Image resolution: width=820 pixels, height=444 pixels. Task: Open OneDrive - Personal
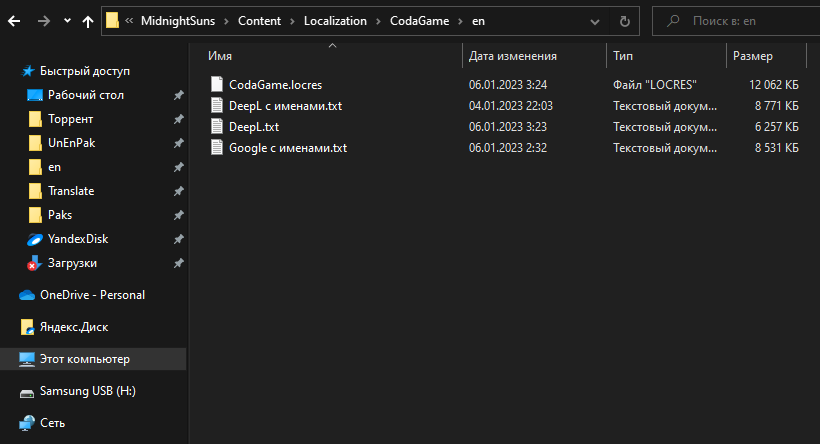tap(93, 295)
